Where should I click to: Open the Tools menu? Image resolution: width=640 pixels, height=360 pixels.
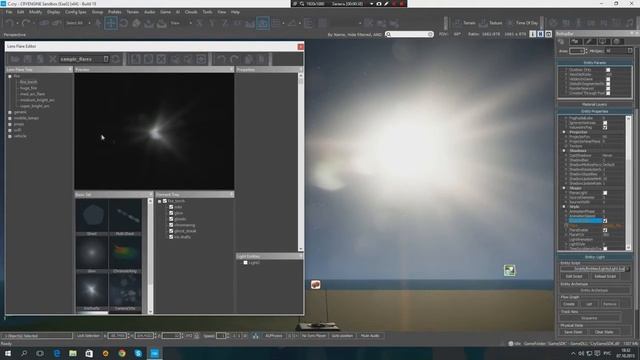[207, 12]
